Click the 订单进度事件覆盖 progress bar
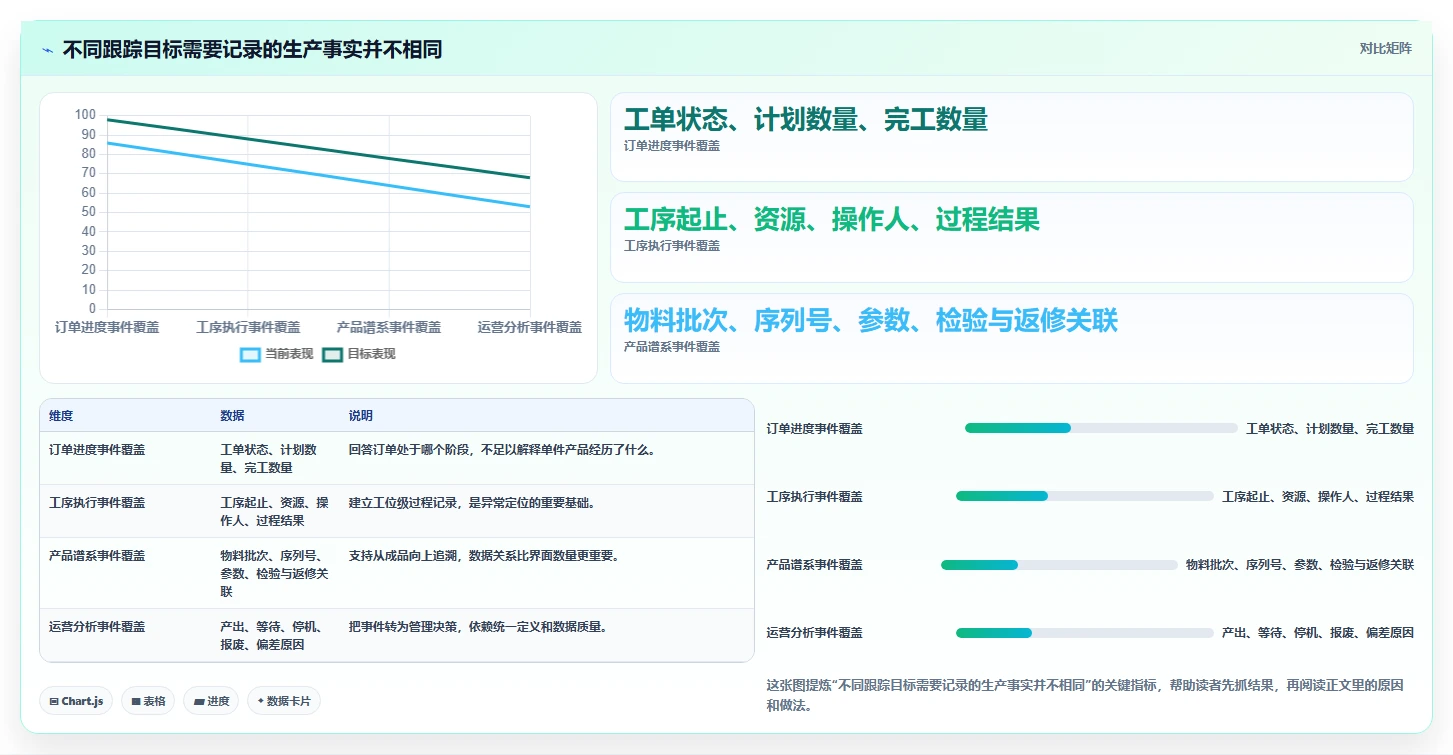The height and width of the screenshot is (755, 1453). 1101,428
